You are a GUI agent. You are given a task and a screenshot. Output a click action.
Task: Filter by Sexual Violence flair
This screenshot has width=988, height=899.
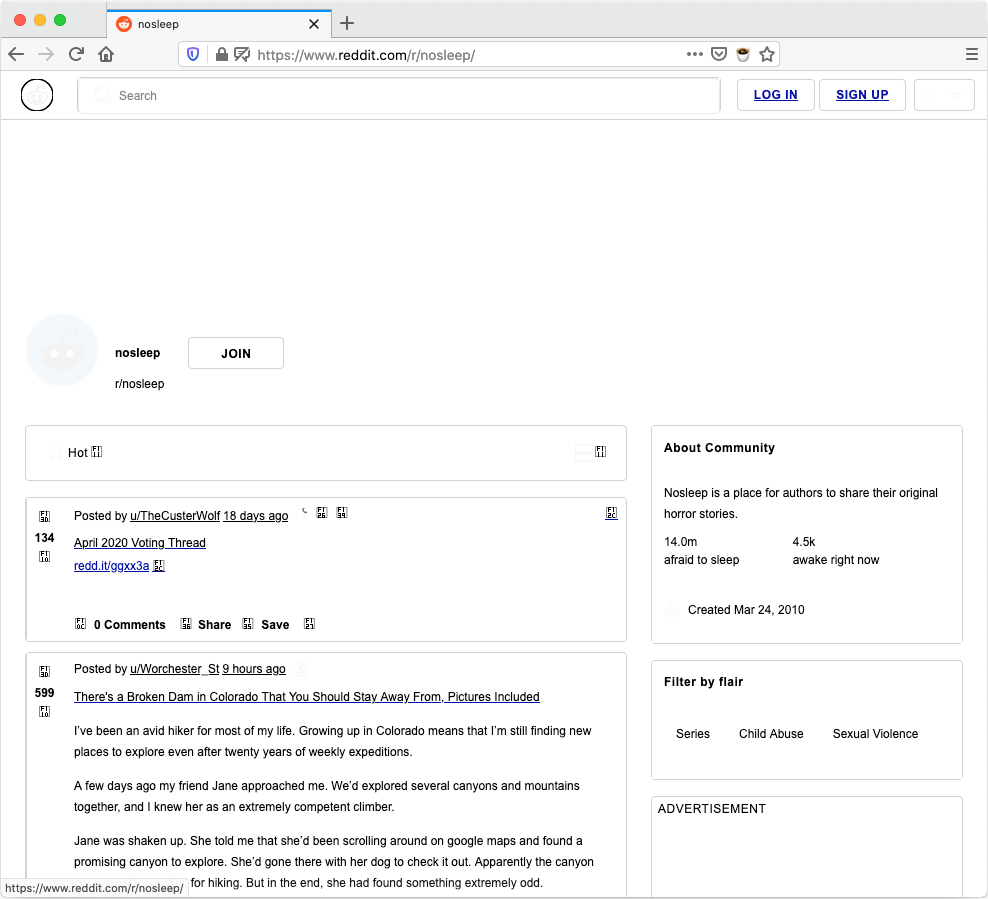point(875,734)
